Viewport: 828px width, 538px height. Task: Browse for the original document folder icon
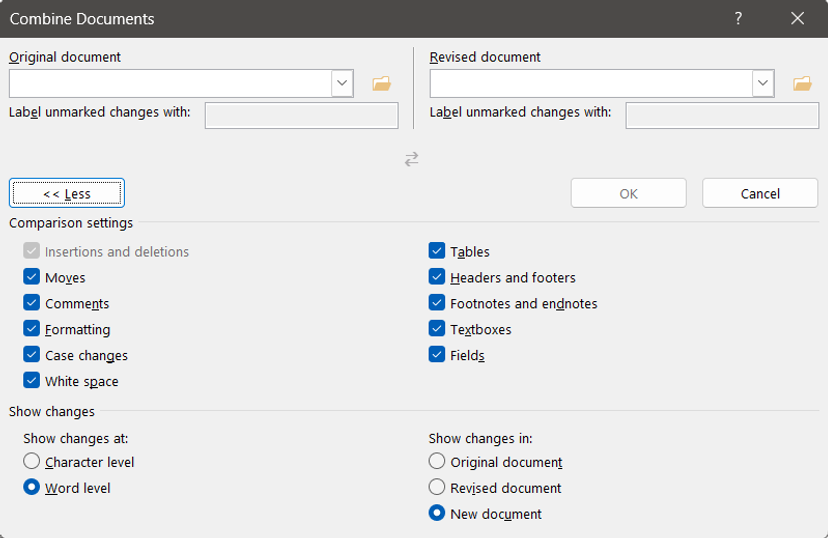381,84
